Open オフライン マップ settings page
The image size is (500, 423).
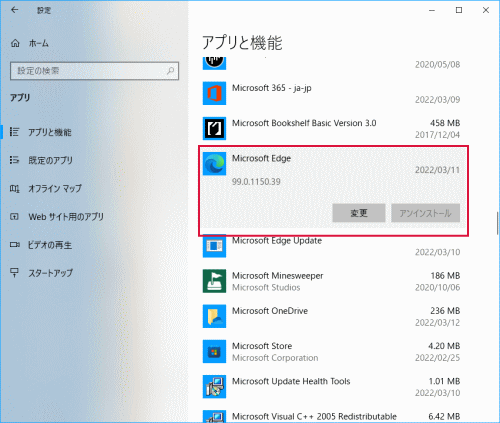point(45,188)
